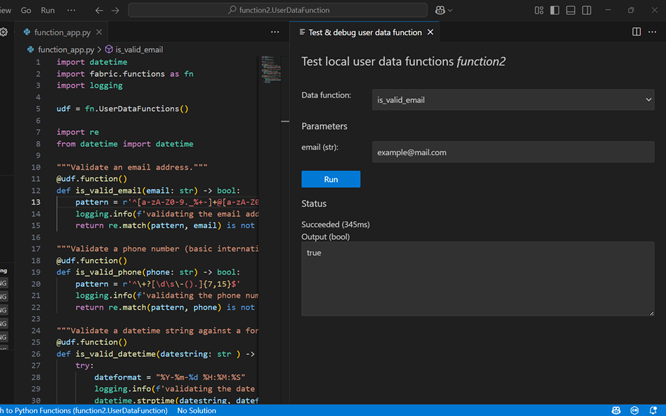Open Copilot status icon in status bar
This screenshot has height=416, width=666.
pos(616,410)
